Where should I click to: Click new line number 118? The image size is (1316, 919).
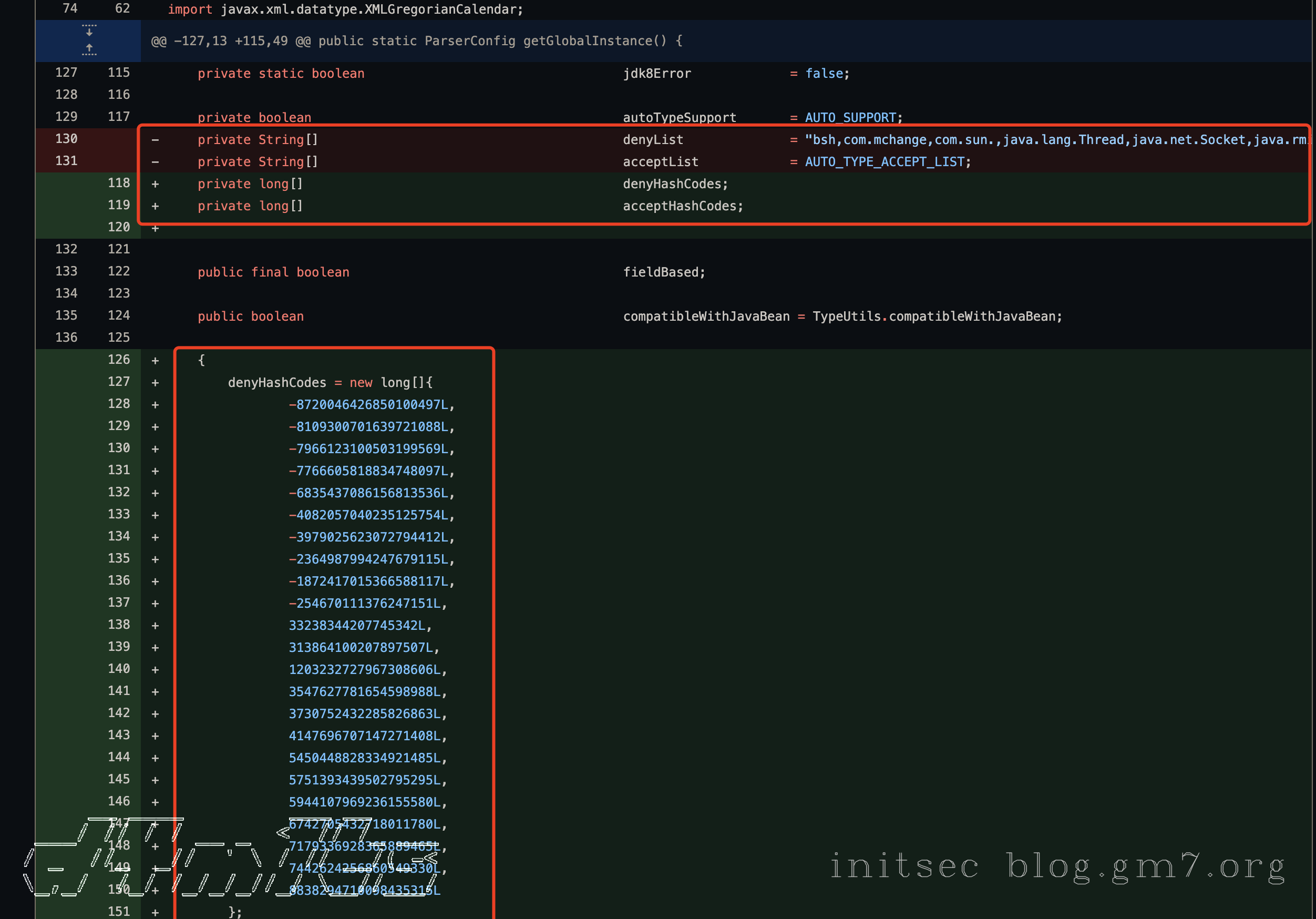point(119,183)
